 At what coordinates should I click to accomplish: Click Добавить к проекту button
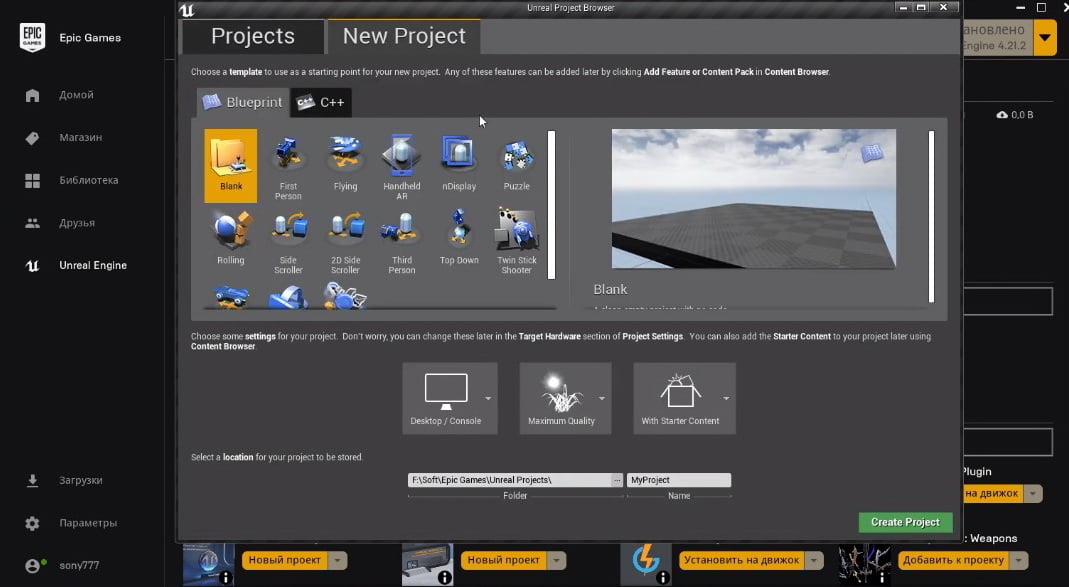click(x=953, y=560)
